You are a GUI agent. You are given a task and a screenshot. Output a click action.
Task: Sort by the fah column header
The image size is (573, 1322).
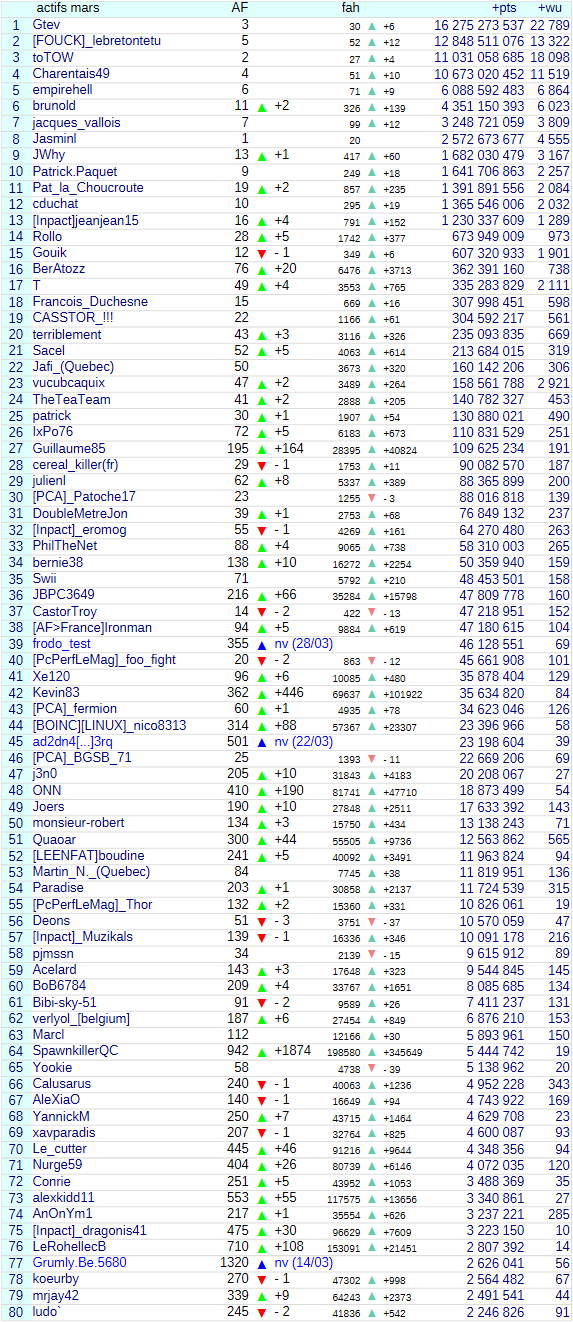[x=350, y=8]
